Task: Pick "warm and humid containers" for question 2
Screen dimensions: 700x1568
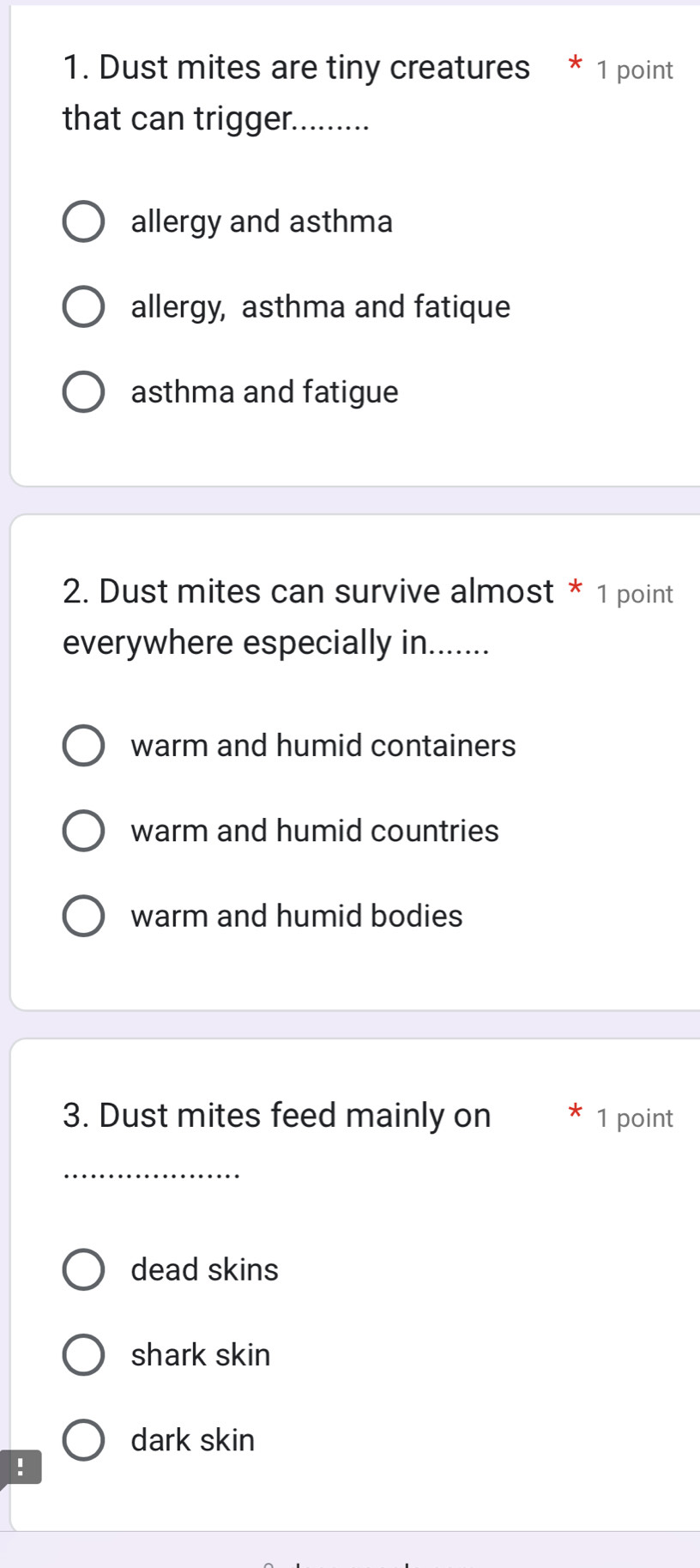Action: point(83,746)
